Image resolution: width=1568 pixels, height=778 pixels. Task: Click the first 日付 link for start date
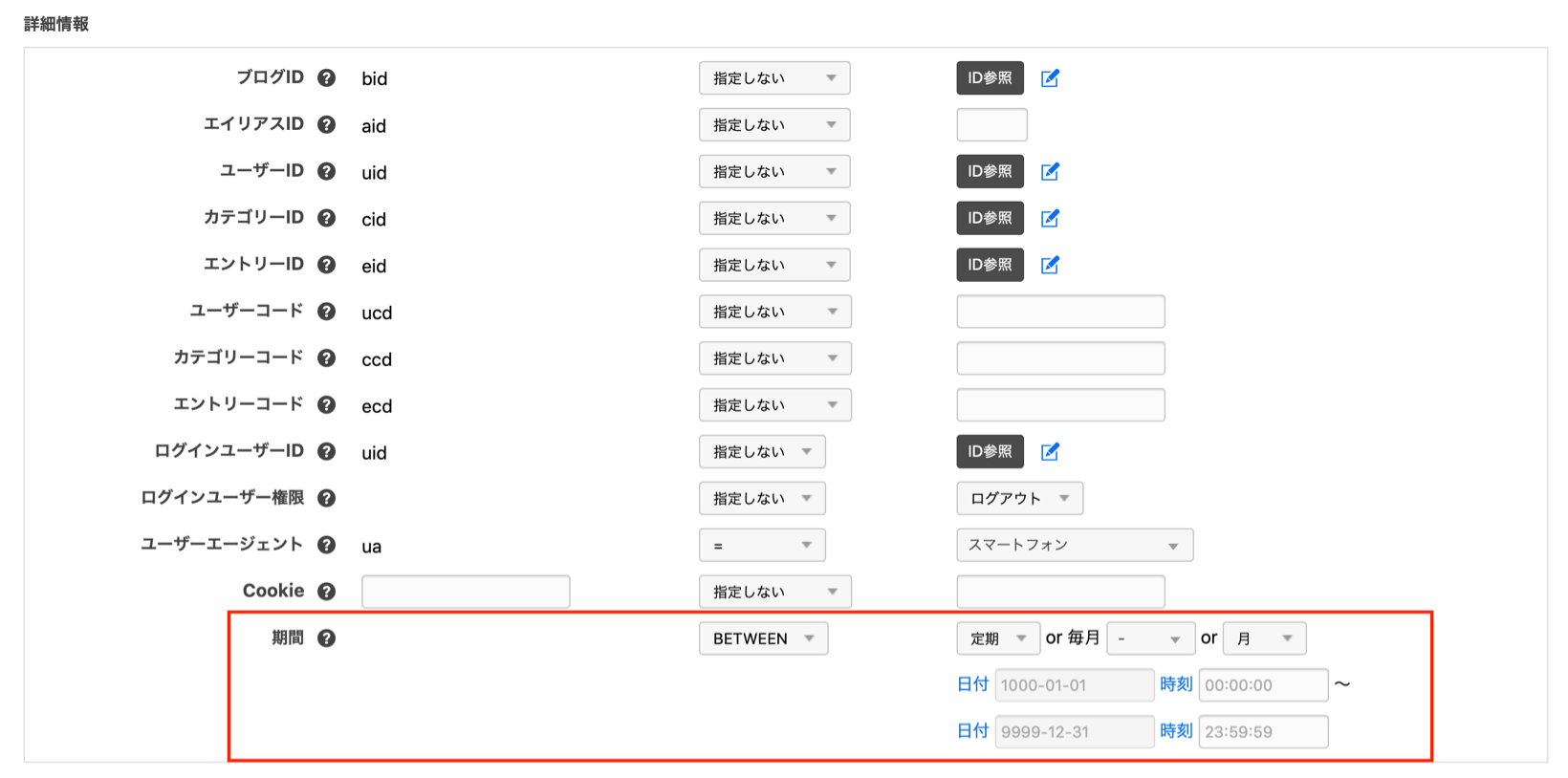pyautogui.click(x=972, y=684)
